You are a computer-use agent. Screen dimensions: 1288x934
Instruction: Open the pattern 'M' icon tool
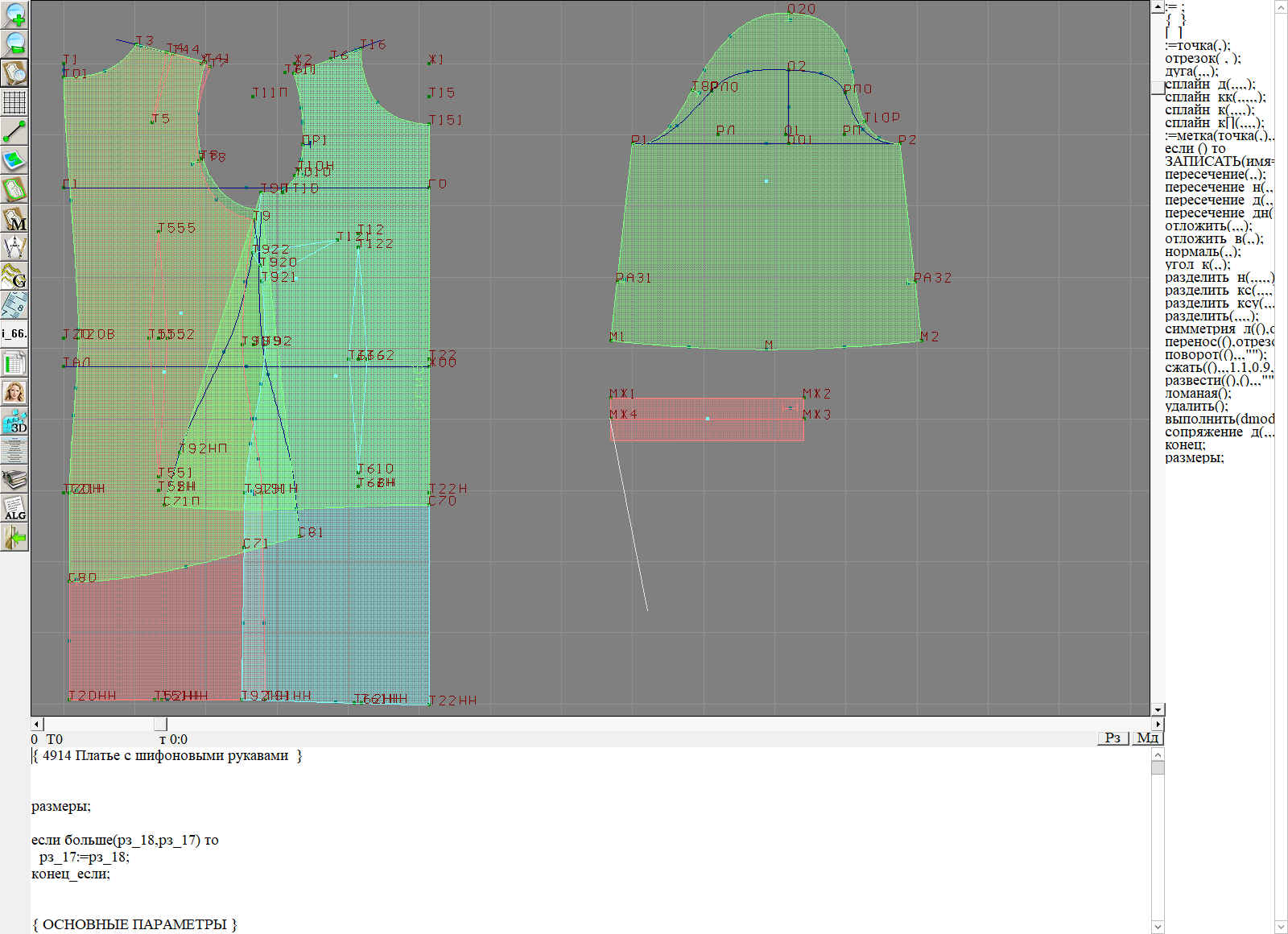[x=14, y=219]
